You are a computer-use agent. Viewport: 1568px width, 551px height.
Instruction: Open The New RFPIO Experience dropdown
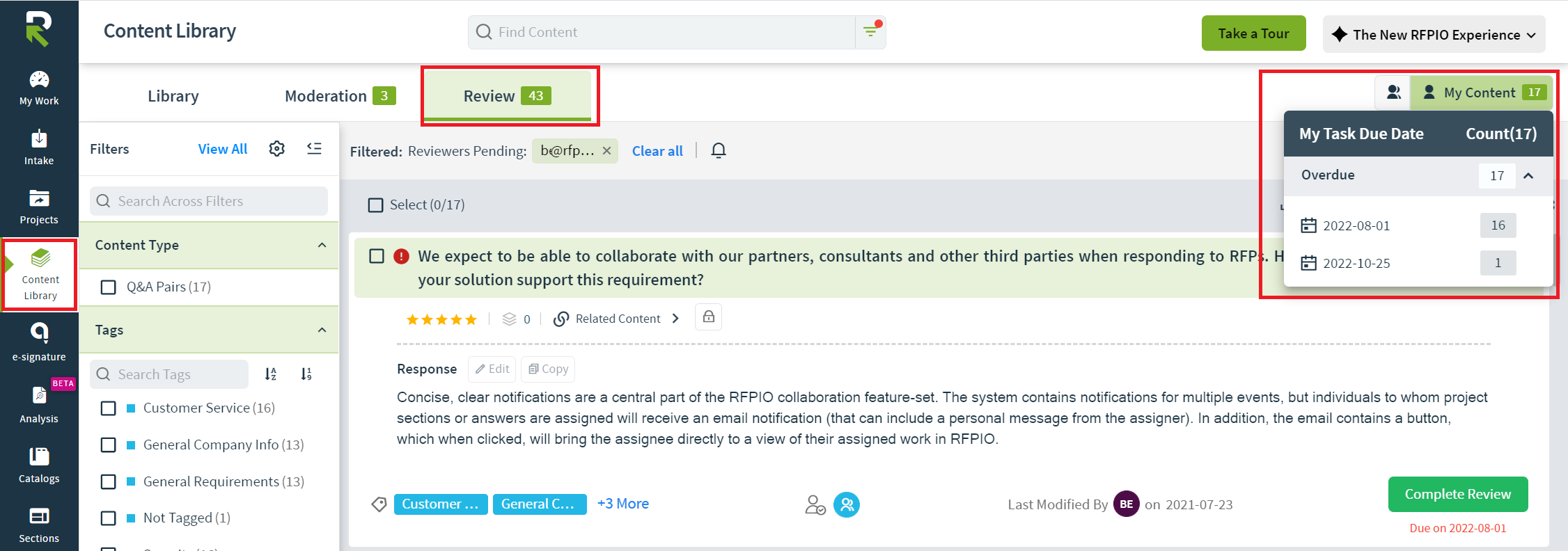[1434, 34]
